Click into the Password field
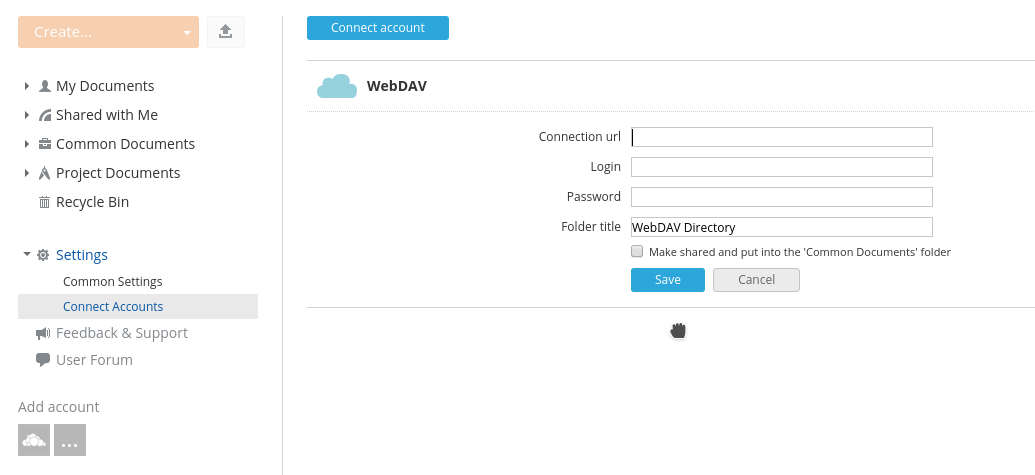This screenshot has height=475, width=1035. [781, 197]
